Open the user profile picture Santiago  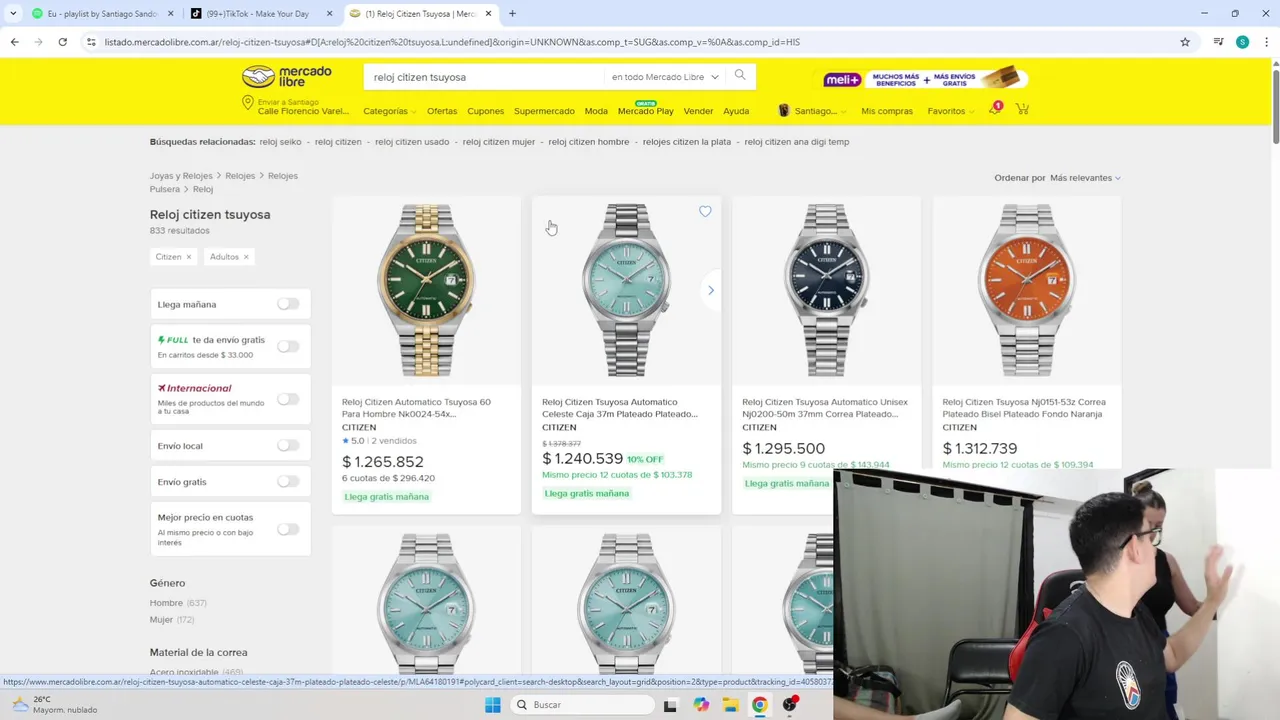pos(784,110)
